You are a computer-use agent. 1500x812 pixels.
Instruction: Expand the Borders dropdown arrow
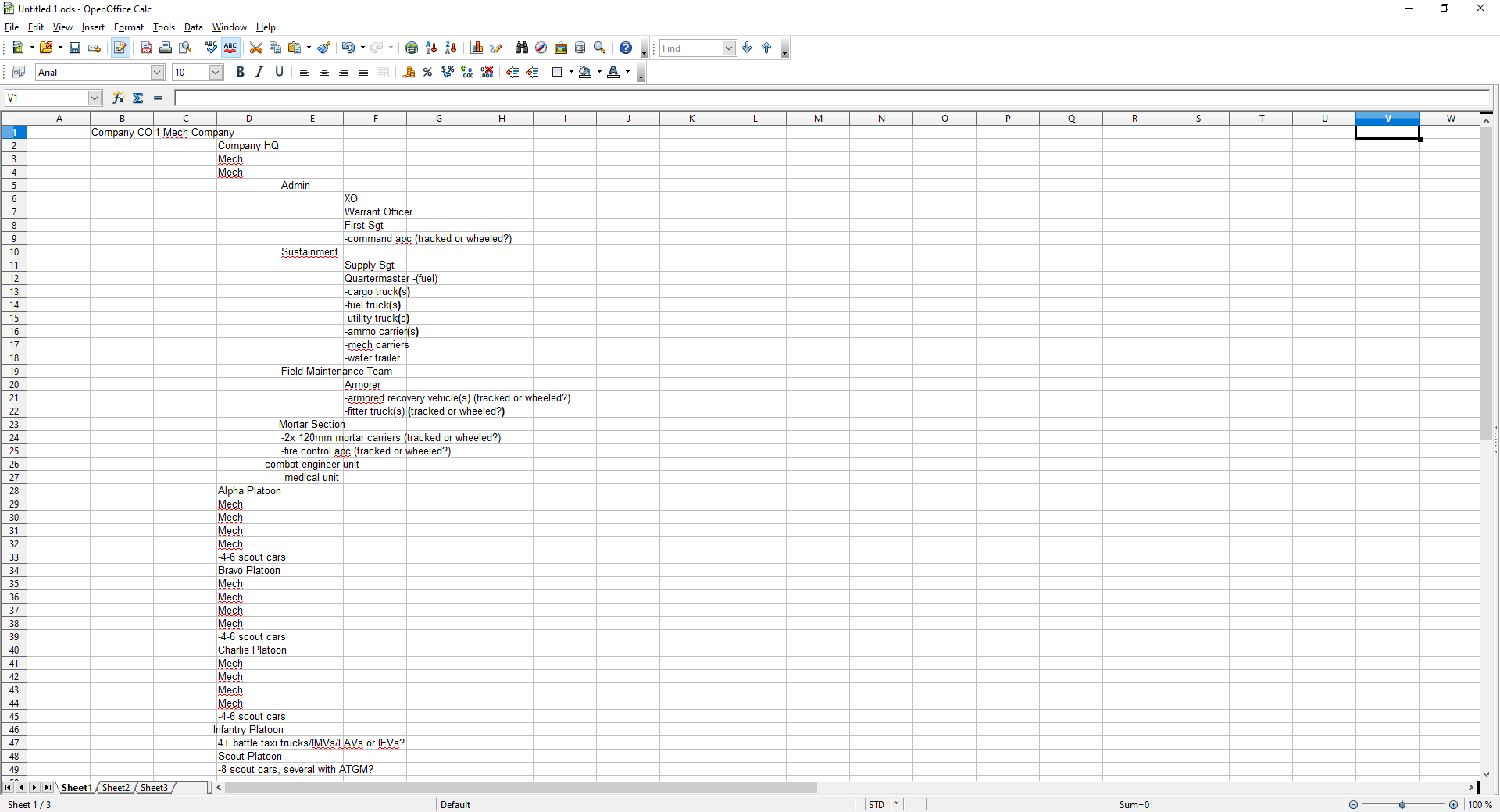coord(571,72)
